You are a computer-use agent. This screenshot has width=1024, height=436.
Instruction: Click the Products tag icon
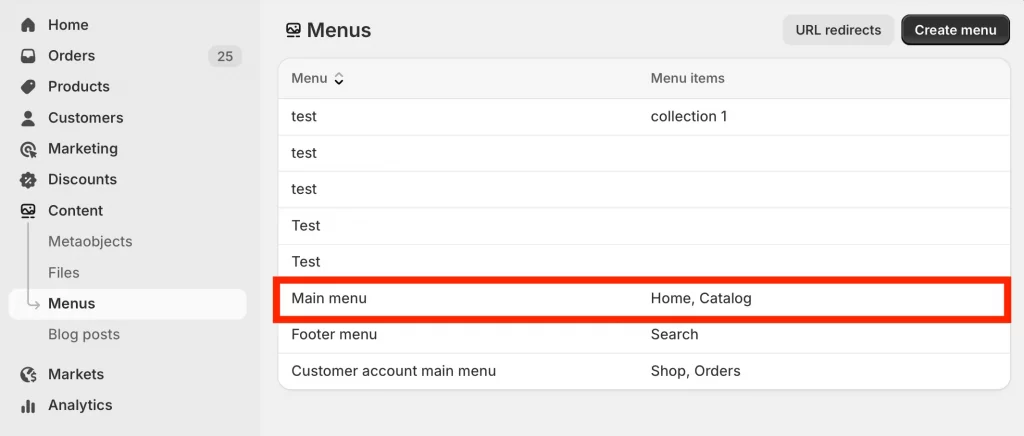28,87
